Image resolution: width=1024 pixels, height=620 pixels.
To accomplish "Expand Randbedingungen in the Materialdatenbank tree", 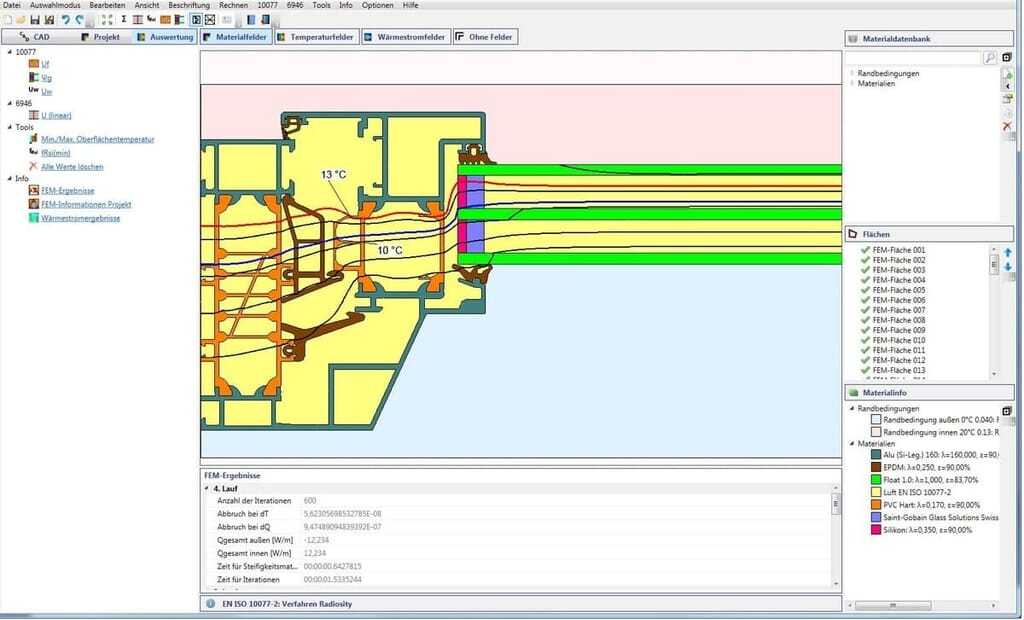I will (x=852, y=73).
